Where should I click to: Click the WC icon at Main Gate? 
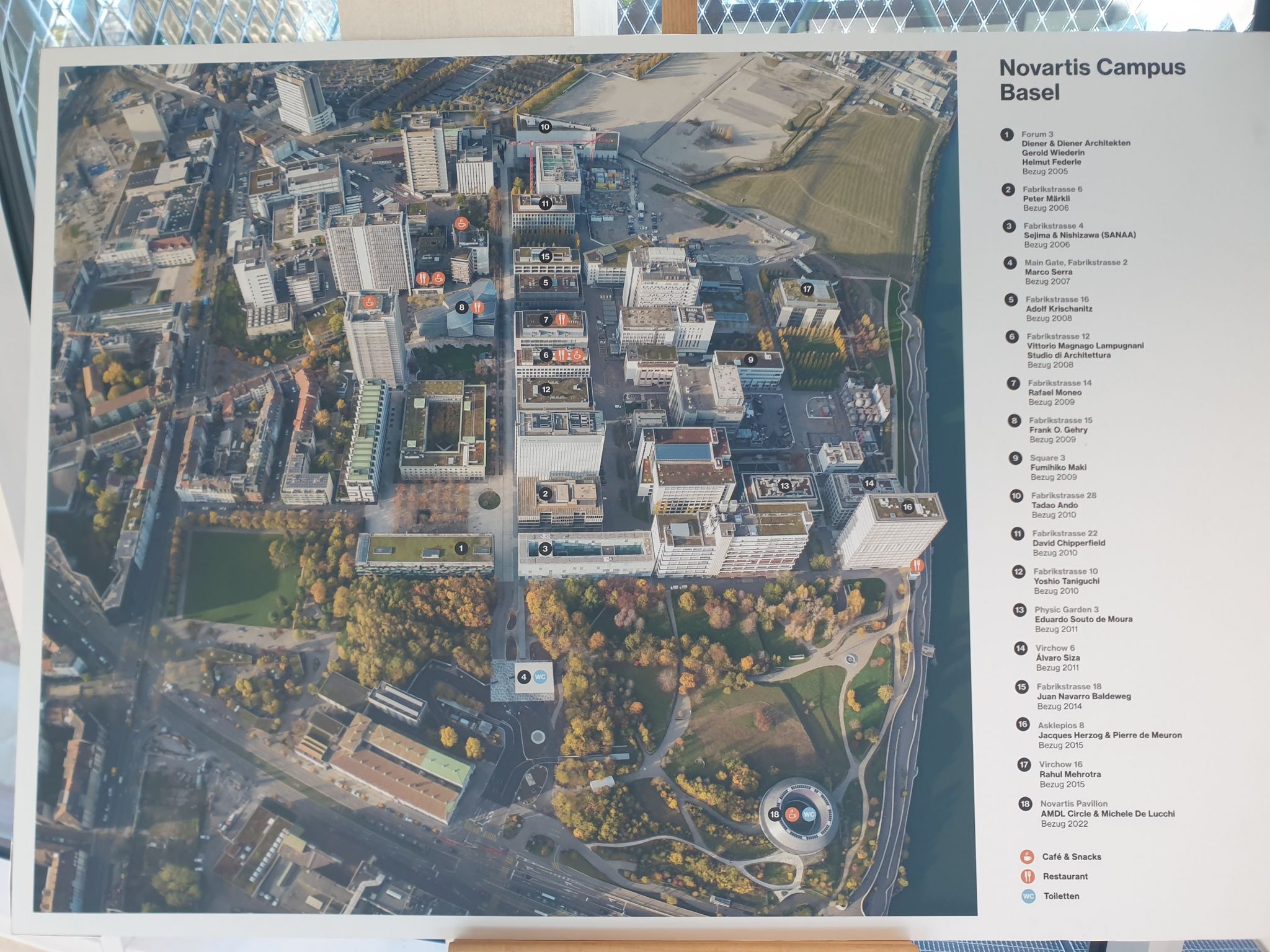point(540,677)
